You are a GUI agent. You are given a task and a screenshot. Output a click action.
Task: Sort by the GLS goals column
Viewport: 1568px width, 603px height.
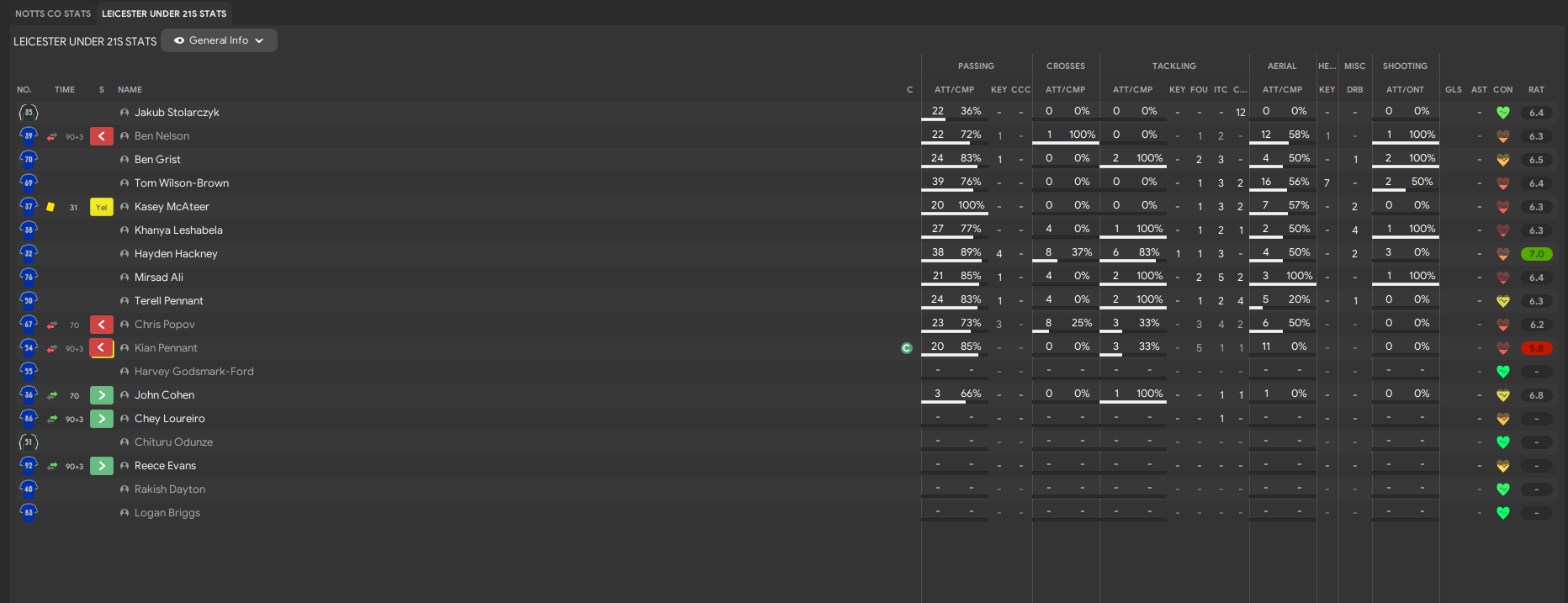pyautogui.click(x=1454, y=90)
